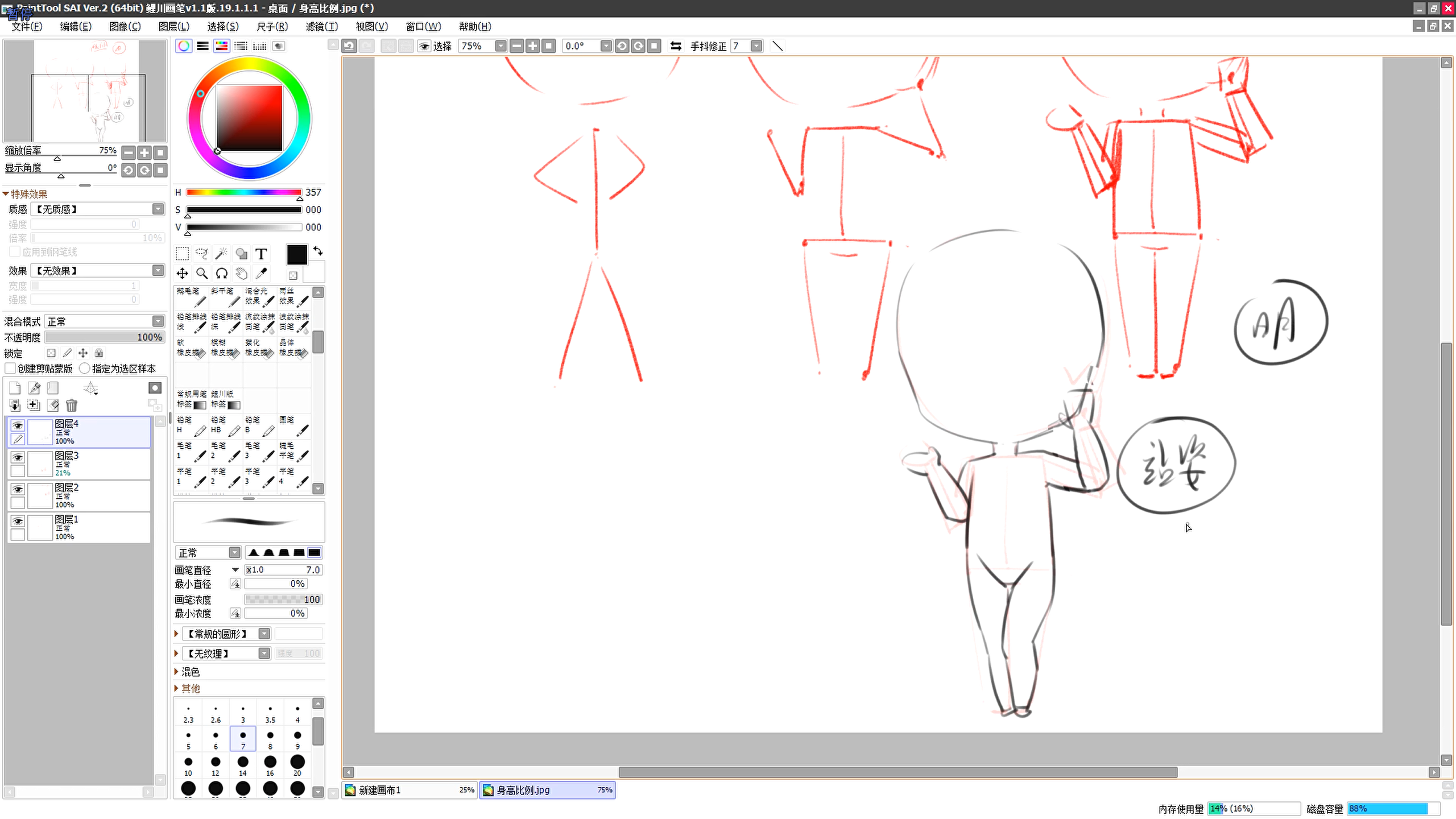The width and height of the screenshot is (1456, 819).
Task: Select the 指定为选区样本 radio button
Action: click(x=85, y=369)
